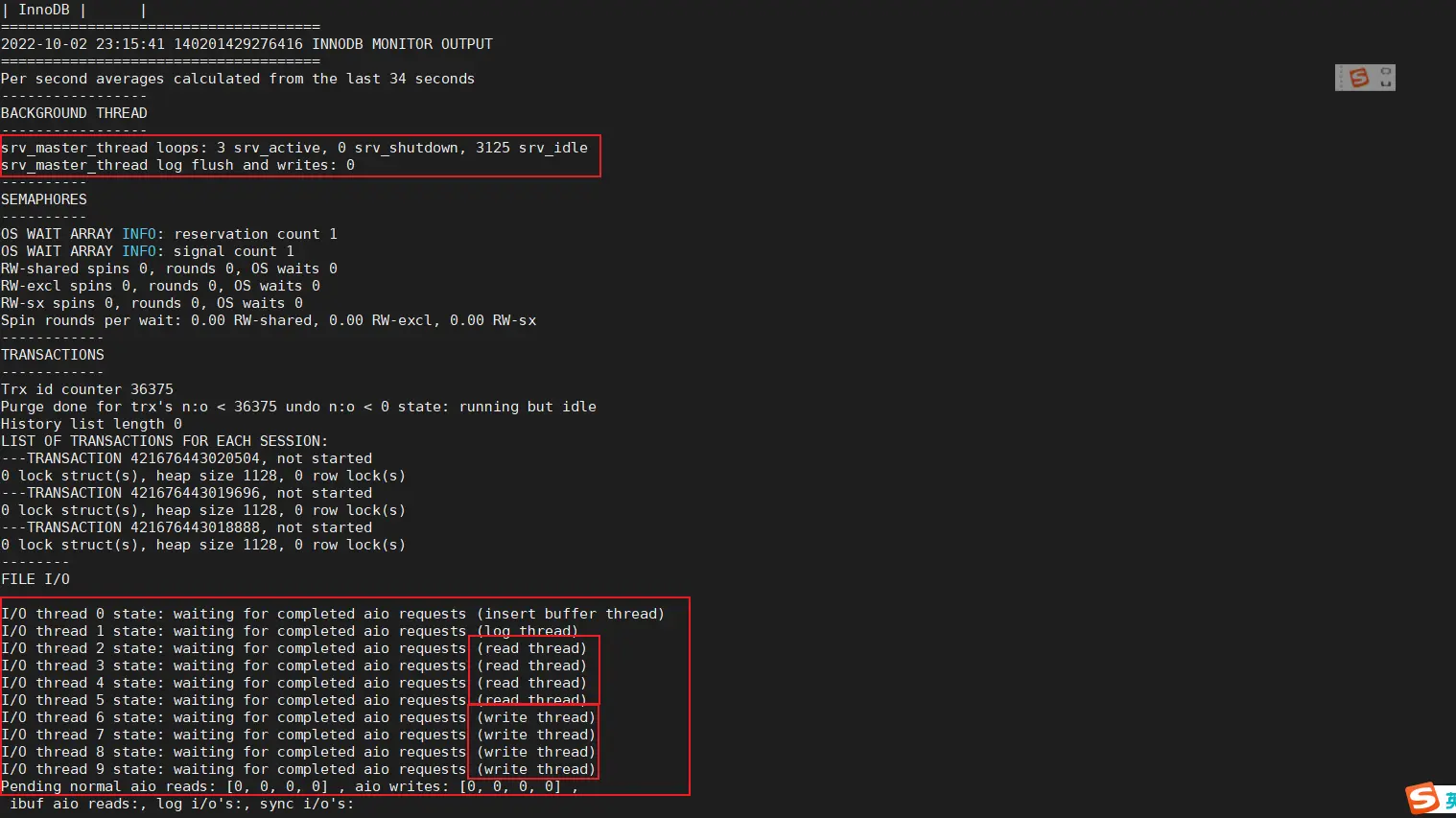Screen dimensions: 1456x818
Task: Click the 'SEMAPHORES' section heading
Action: pos(44,199)
